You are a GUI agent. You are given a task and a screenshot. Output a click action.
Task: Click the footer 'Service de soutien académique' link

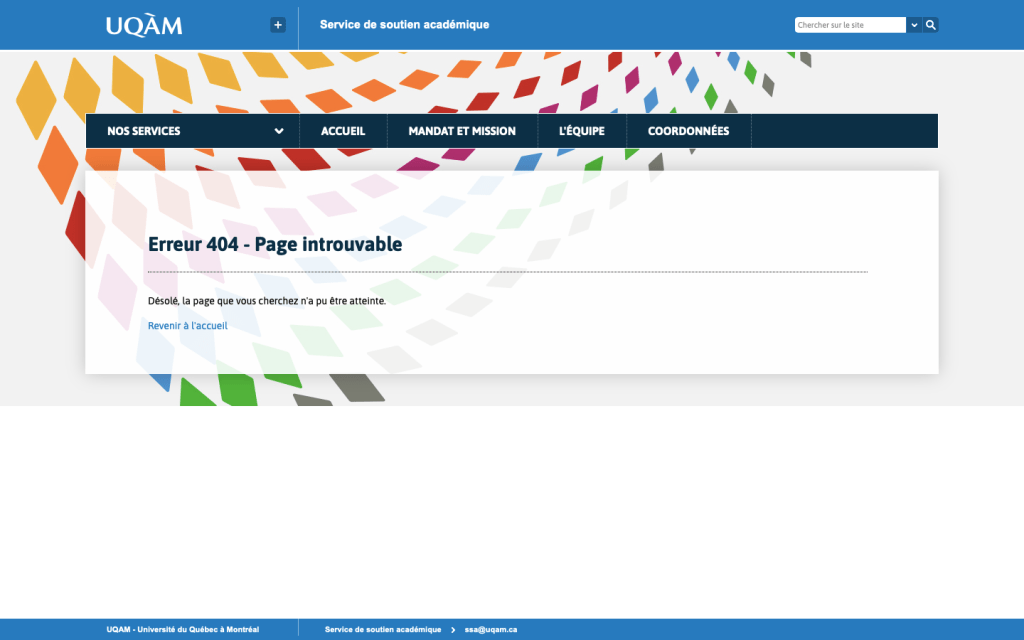pos(383,629)
